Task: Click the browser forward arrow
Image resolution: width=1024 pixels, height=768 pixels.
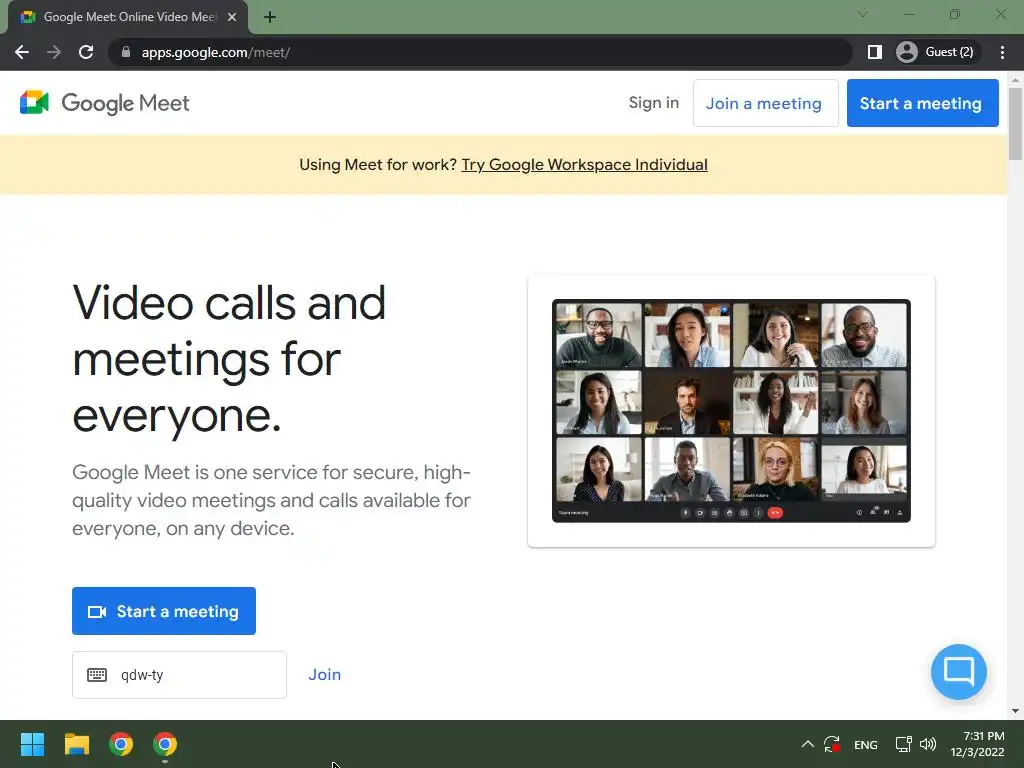Action: click(54, 52)
